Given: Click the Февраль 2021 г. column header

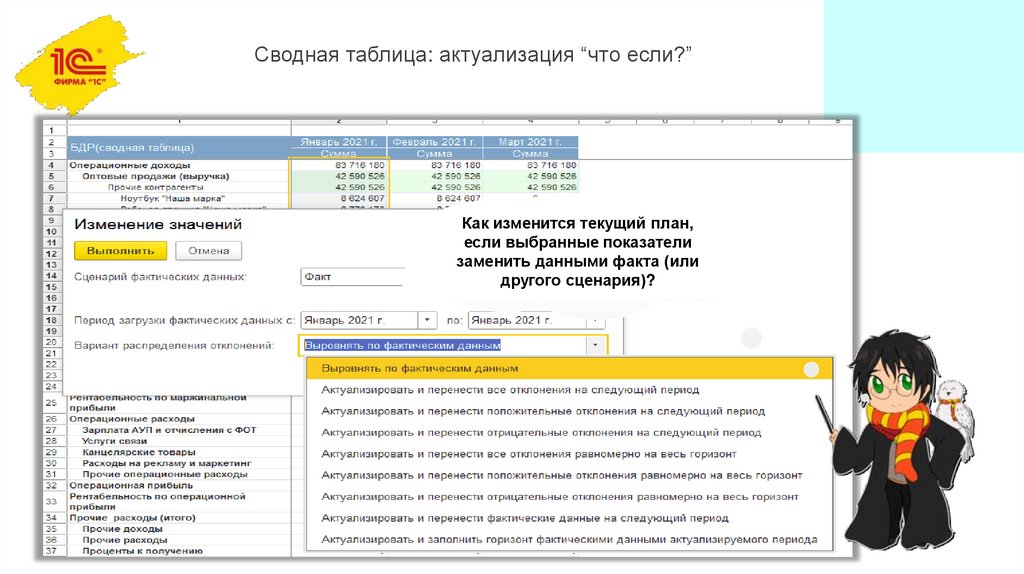Looking at the screenshot, I should pyautogui.click(x=435, y=142).
